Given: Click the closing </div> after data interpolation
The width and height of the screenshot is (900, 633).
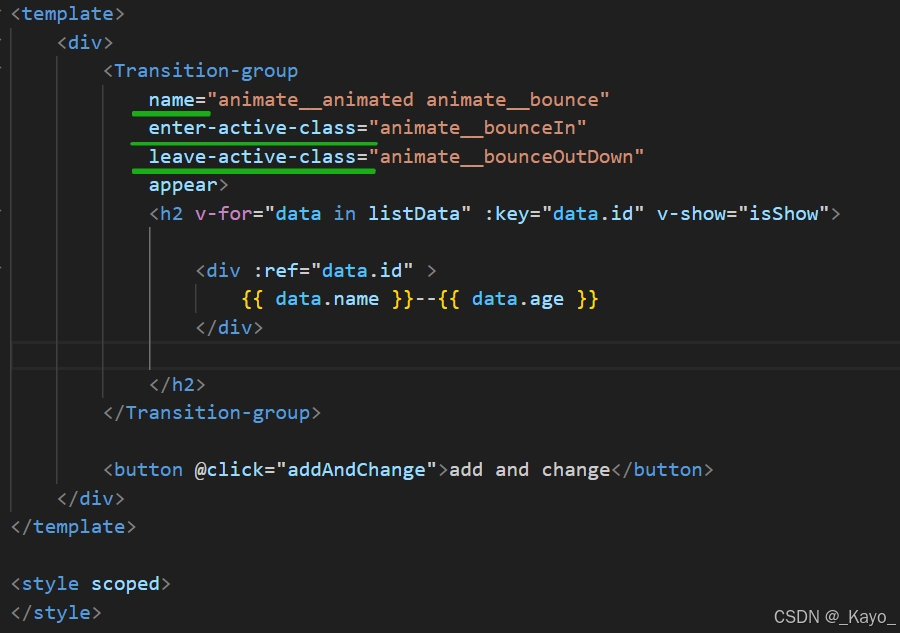Looking at the screenshot, I should [x=229, y=328].
